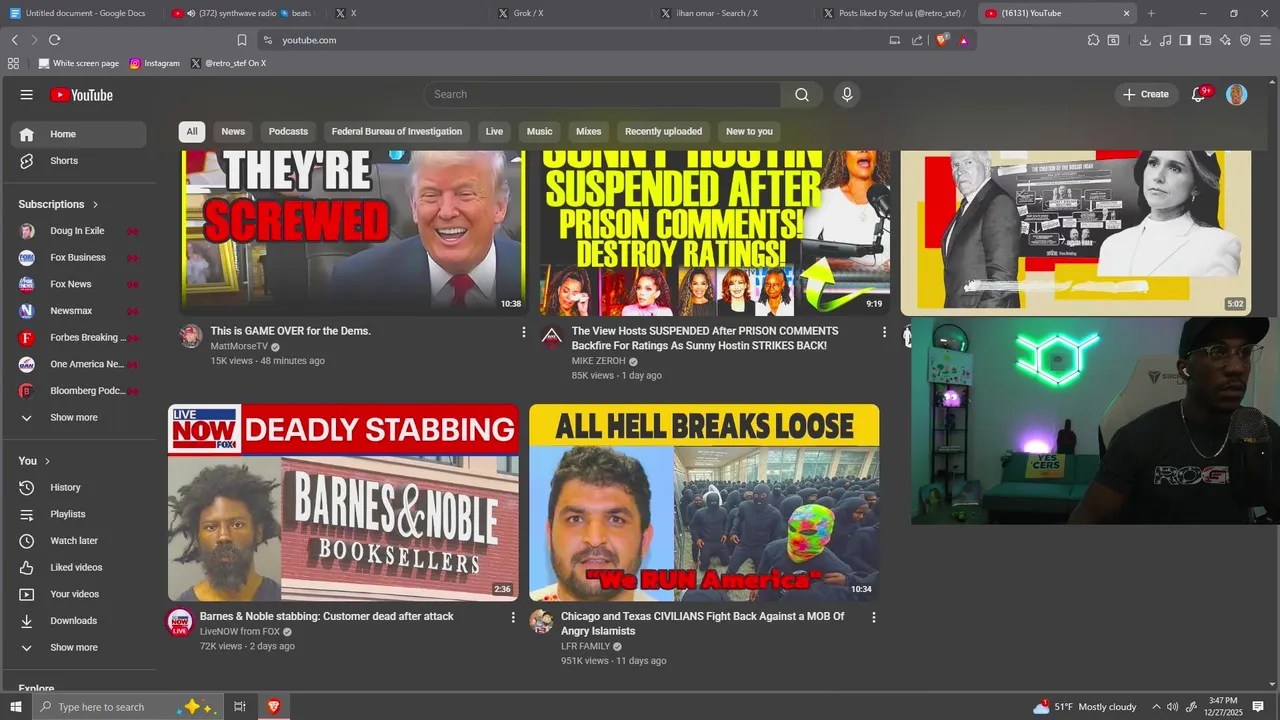Image resolution: width=1280 pixels, height=720 pixels.
Task: Open Forbes Breaking subscription
Action: [x=78, y=337]
